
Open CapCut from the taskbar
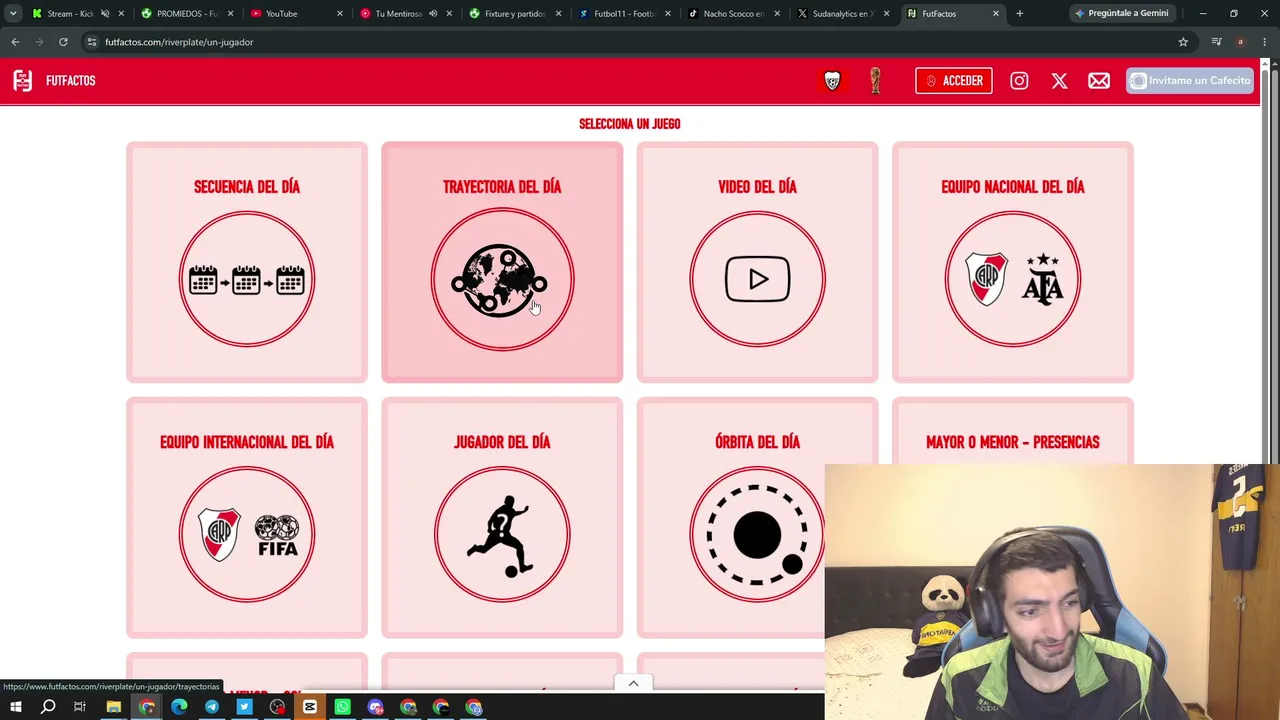click(310, 708)
